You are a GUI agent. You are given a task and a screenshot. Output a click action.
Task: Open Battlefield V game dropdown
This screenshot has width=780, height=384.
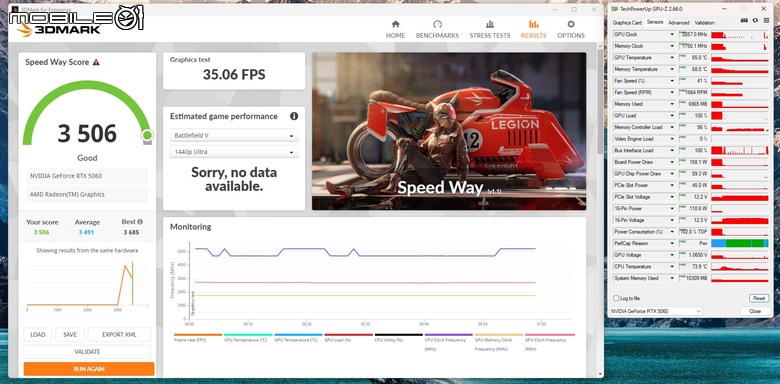coord(234,135)
